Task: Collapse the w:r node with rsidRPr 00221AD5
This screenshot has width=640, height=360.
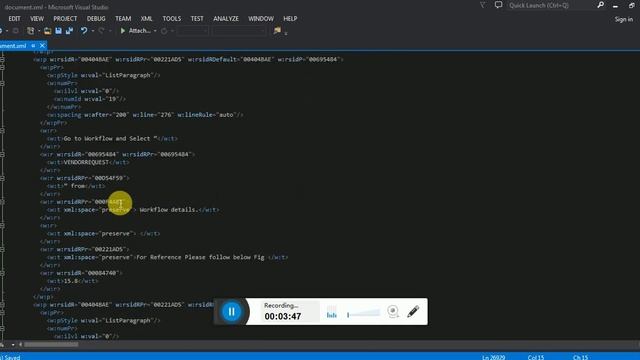Action: [x=2, y=249]
